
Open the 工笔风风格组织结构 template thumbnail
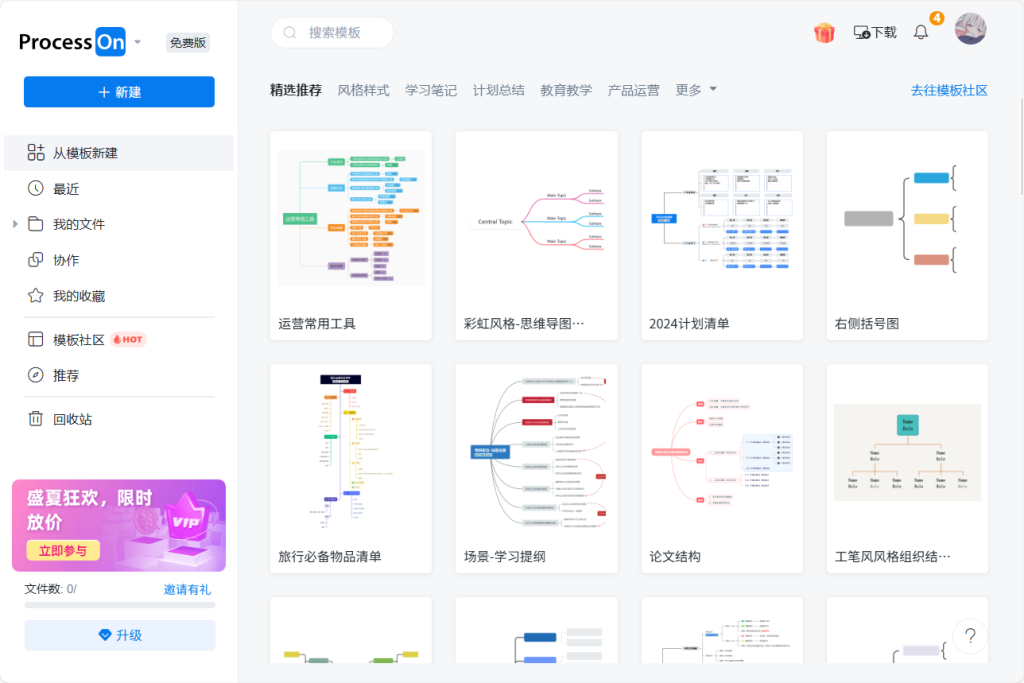tap(908, 452)
